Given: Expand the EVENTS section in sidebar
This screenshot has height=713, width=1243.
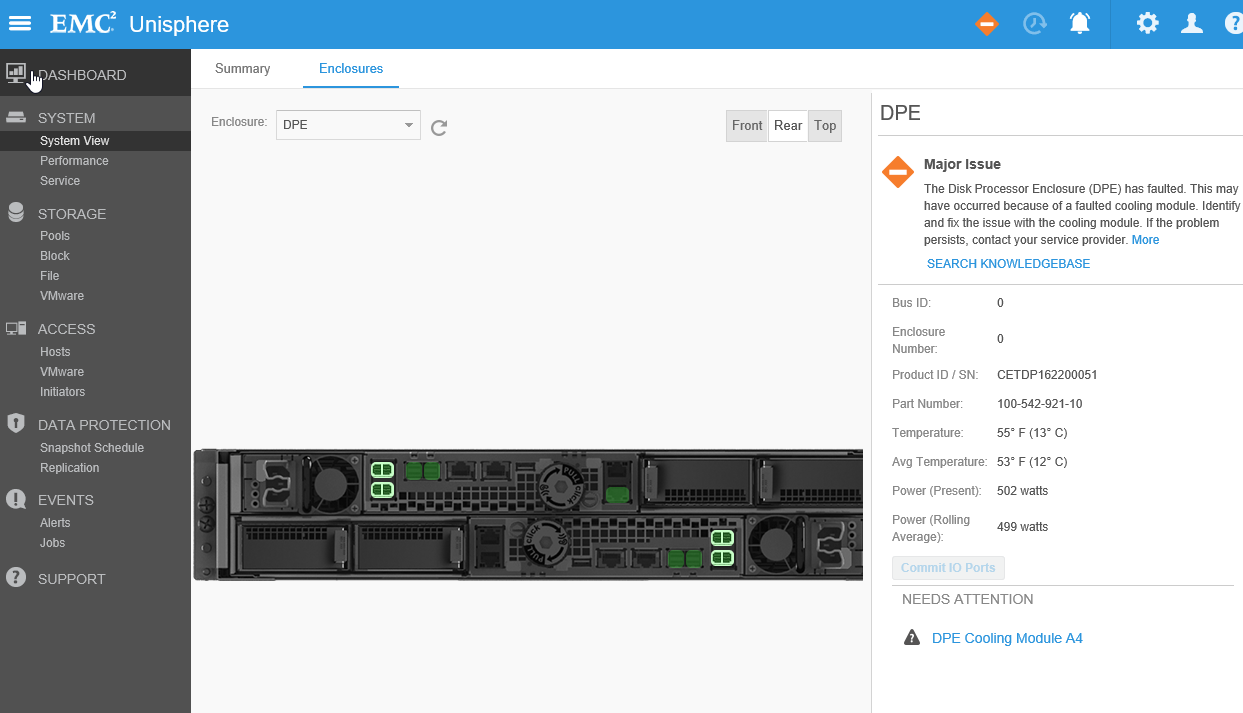Looking at the screenshot, I should [66, 499].
